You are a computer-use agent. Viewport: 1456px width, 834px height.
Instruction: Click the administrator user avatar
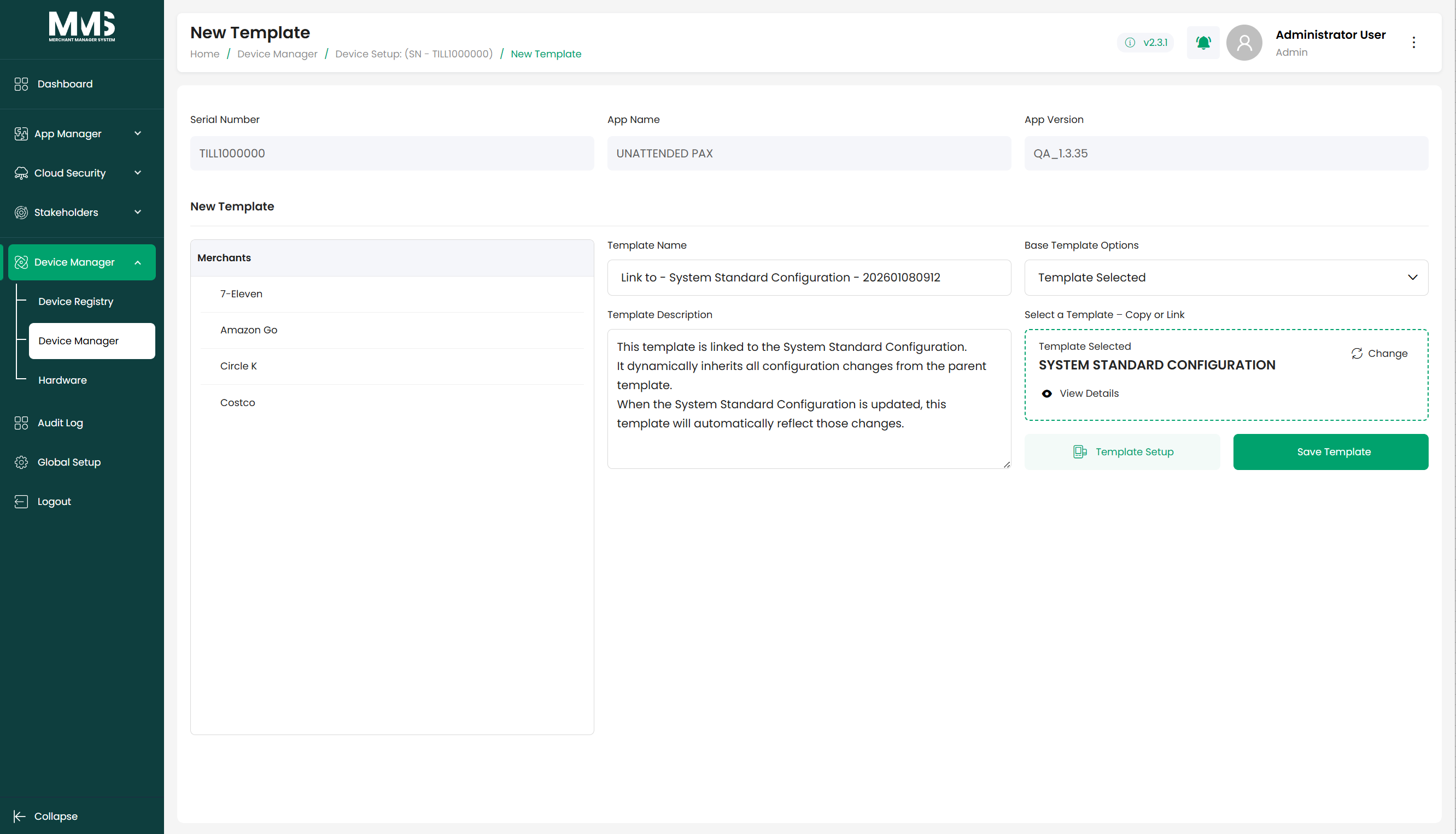[1244, 43]
